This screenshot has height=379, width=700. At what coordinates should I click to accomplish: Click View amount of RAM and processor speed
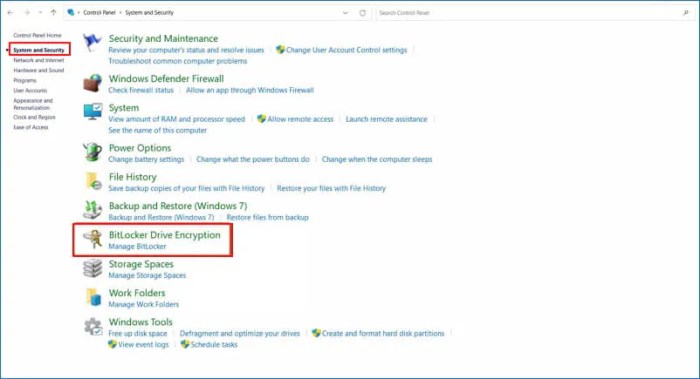[x=177, y=119]
